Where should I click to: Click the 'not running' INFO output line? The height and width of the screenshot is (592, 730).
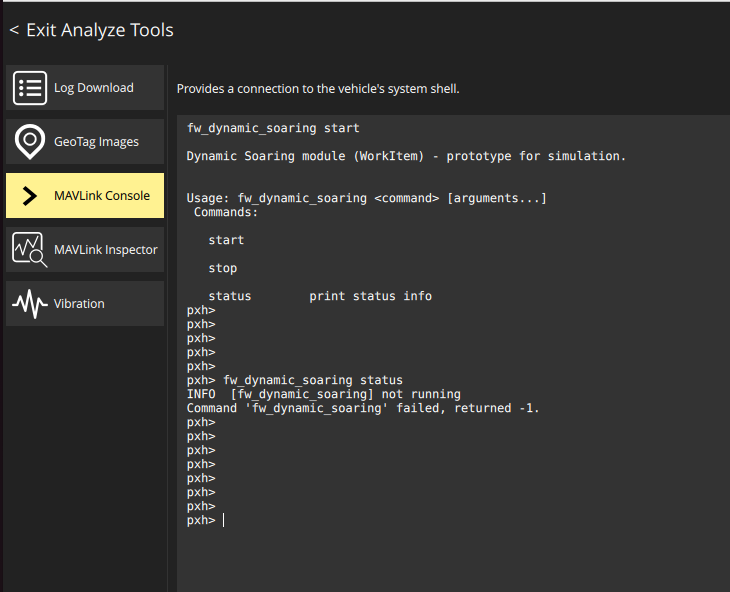(323, 394)
